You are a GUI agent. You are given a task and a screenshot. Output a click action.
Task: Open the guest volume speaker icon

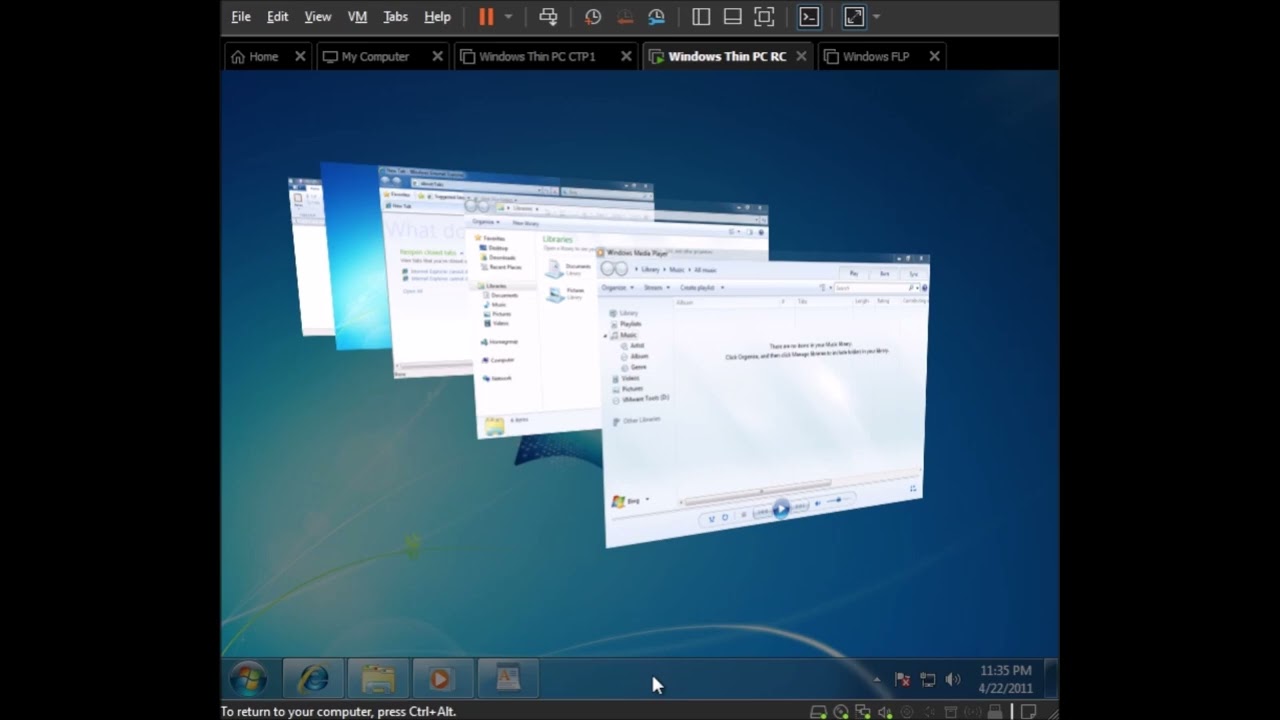pyautogui.click(x=953, y=680)
